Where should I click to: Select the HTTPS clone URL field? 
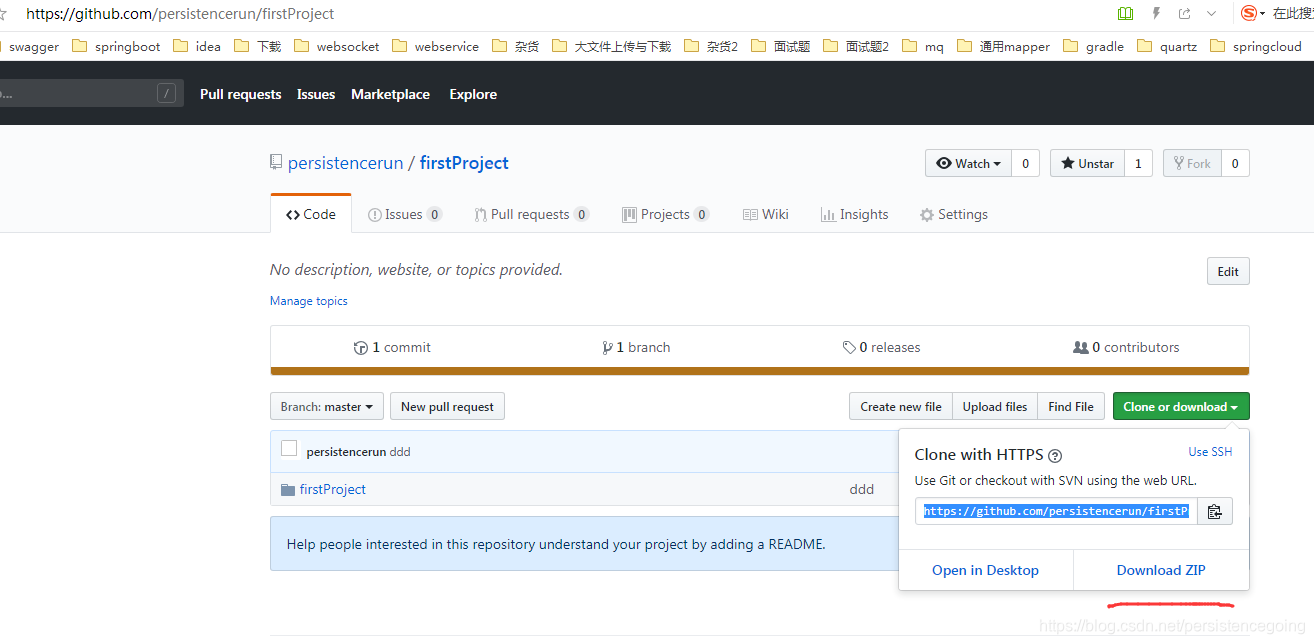1056,511
